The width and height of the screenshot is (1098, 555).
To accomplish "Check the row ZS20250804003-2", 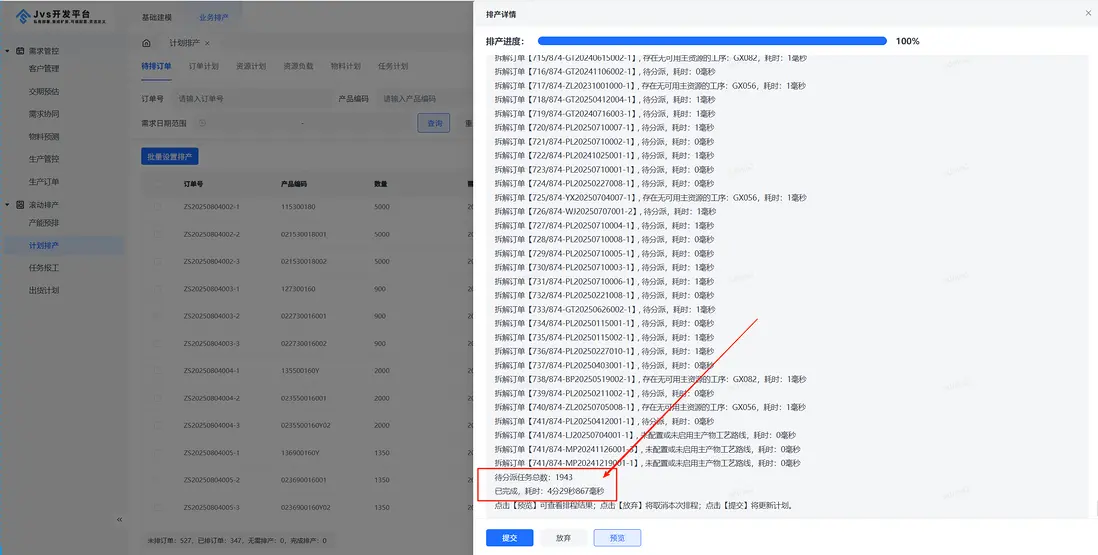I will pos(157,316).
